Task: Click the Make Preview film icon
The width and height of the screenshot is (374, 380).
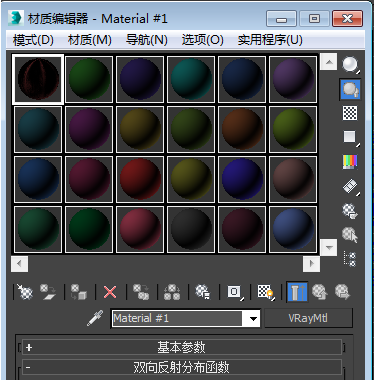Action: pos(350,186)
